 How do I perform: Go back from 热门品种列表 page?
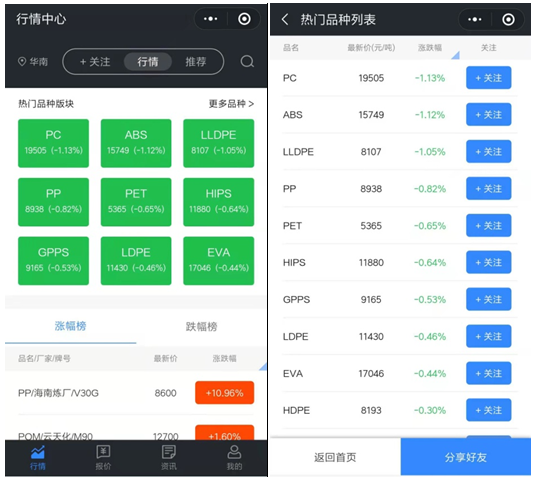(x=285, y=19)
